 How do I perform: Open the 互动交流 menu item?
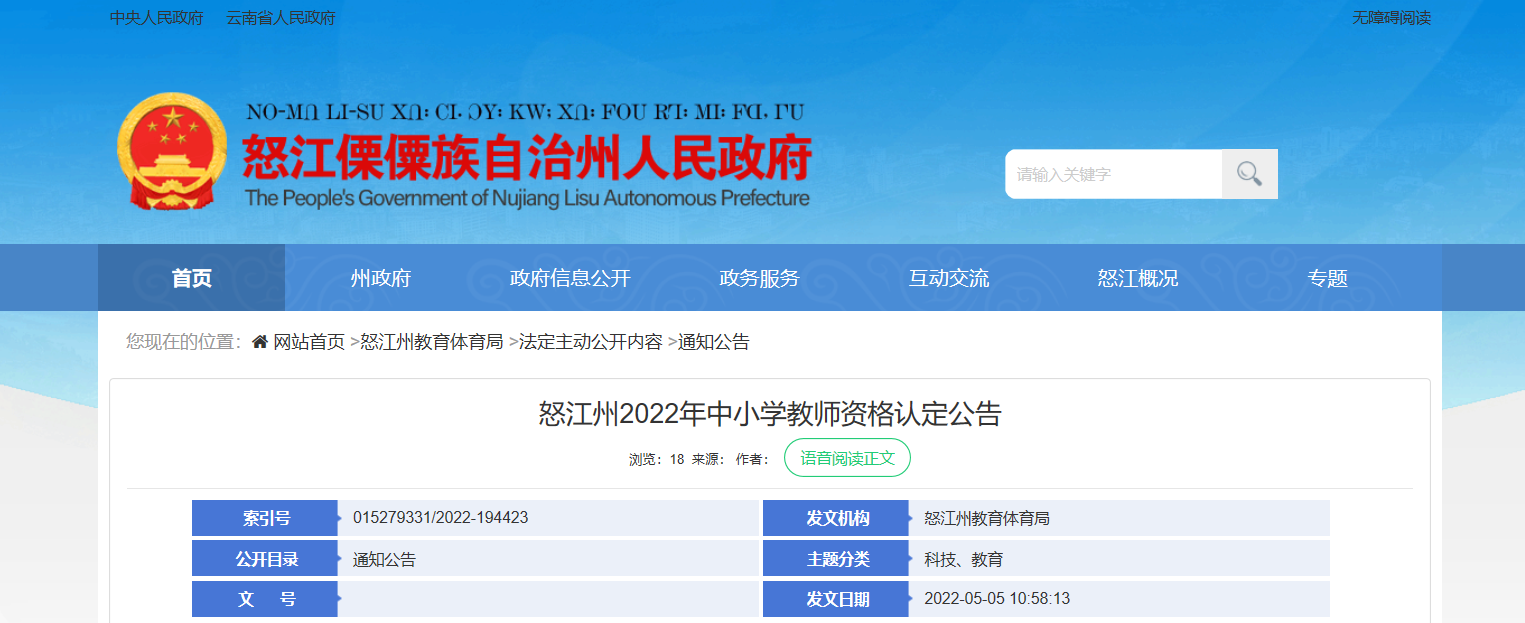coord(949,278)
